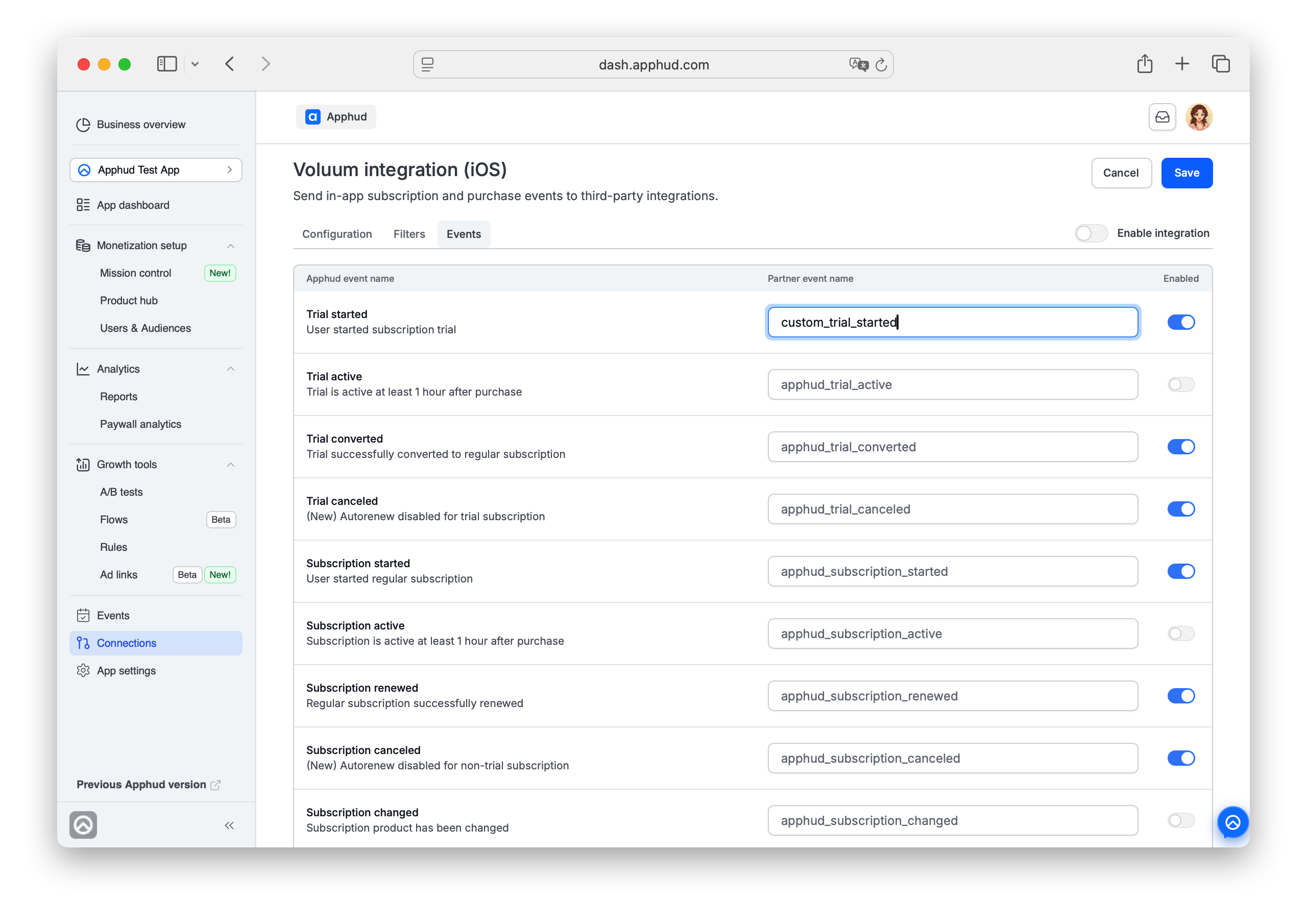This screenshot has height=924, width=1307.
Task: Enable the Subscription active toggle
Action: [1181, 634]
